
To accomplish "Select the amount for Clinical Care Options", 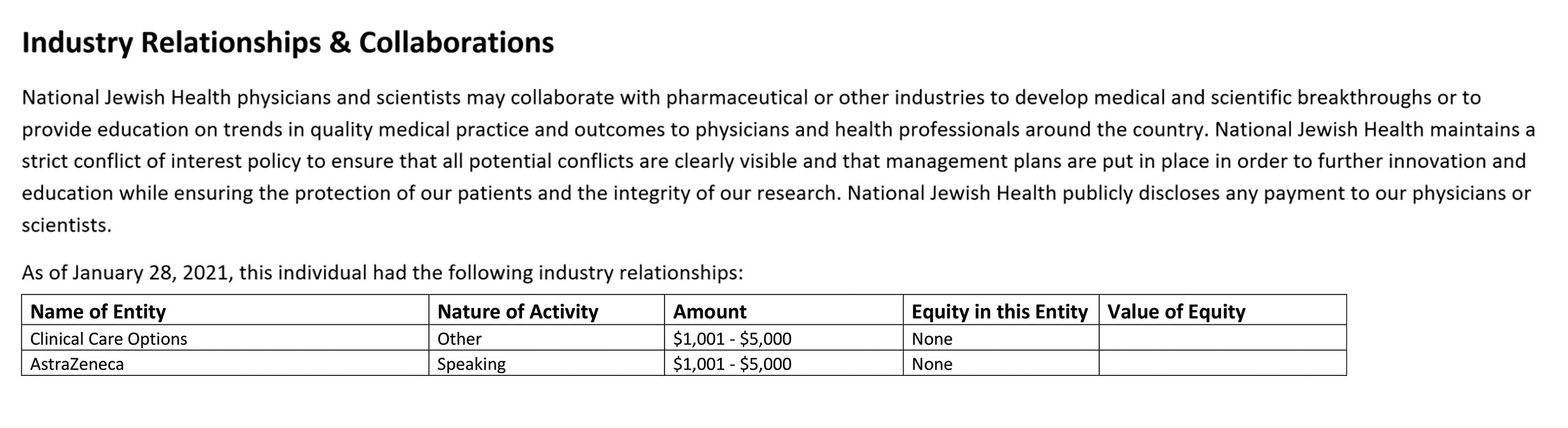I will click(784, 338).
